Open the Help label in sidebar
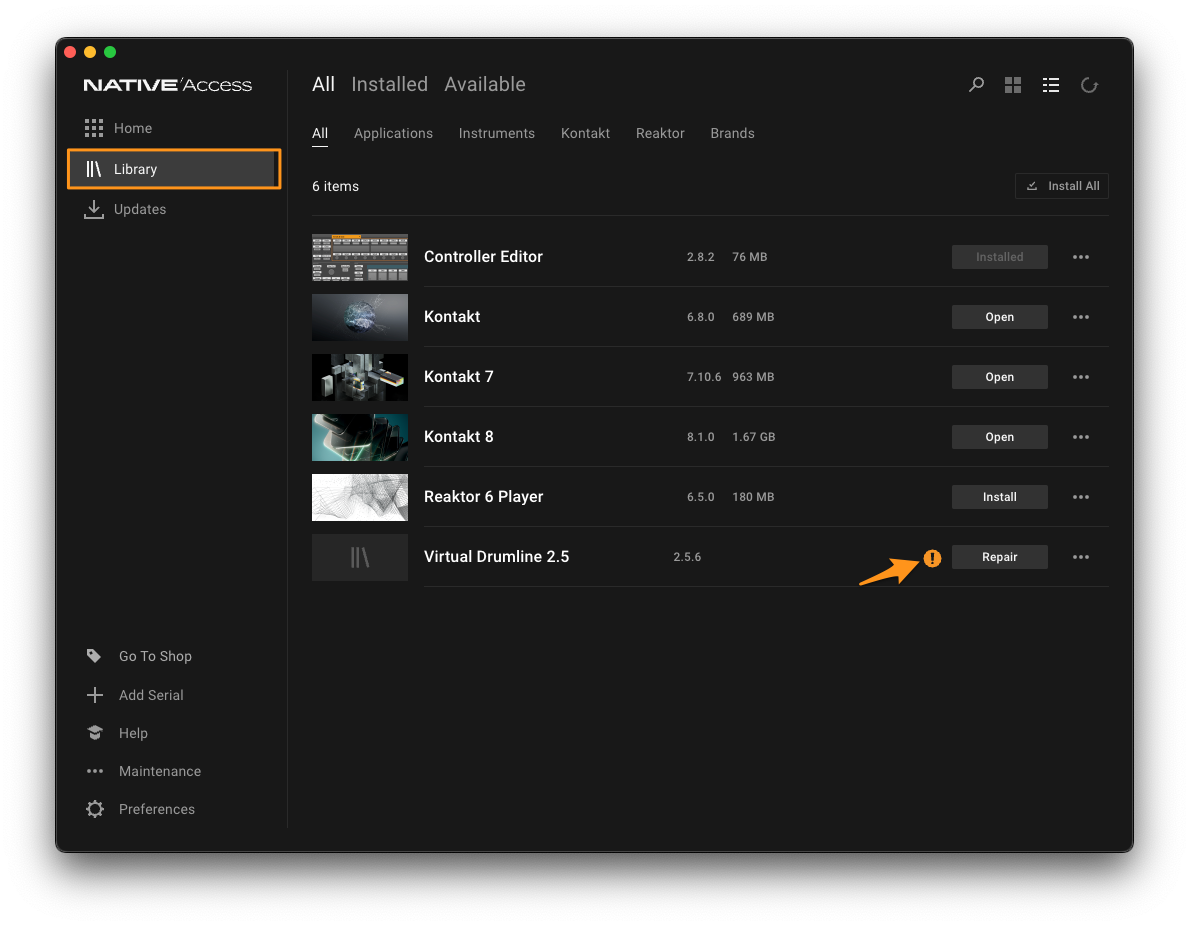Image resolution: width=1189 pixels, height=926 pixels. click(x=133, y=733)
